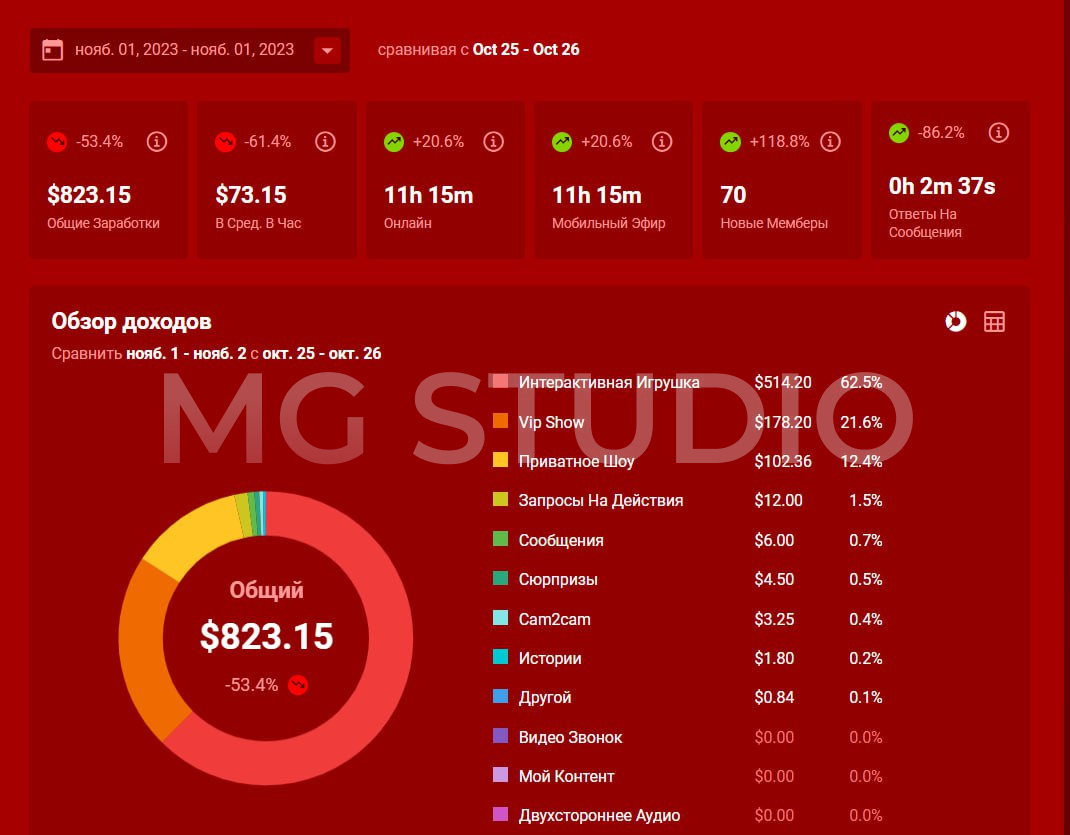The image size is (1070, 835).
Task: Click the Сообщения green legend swatch
Action: [x=500, y=540]
